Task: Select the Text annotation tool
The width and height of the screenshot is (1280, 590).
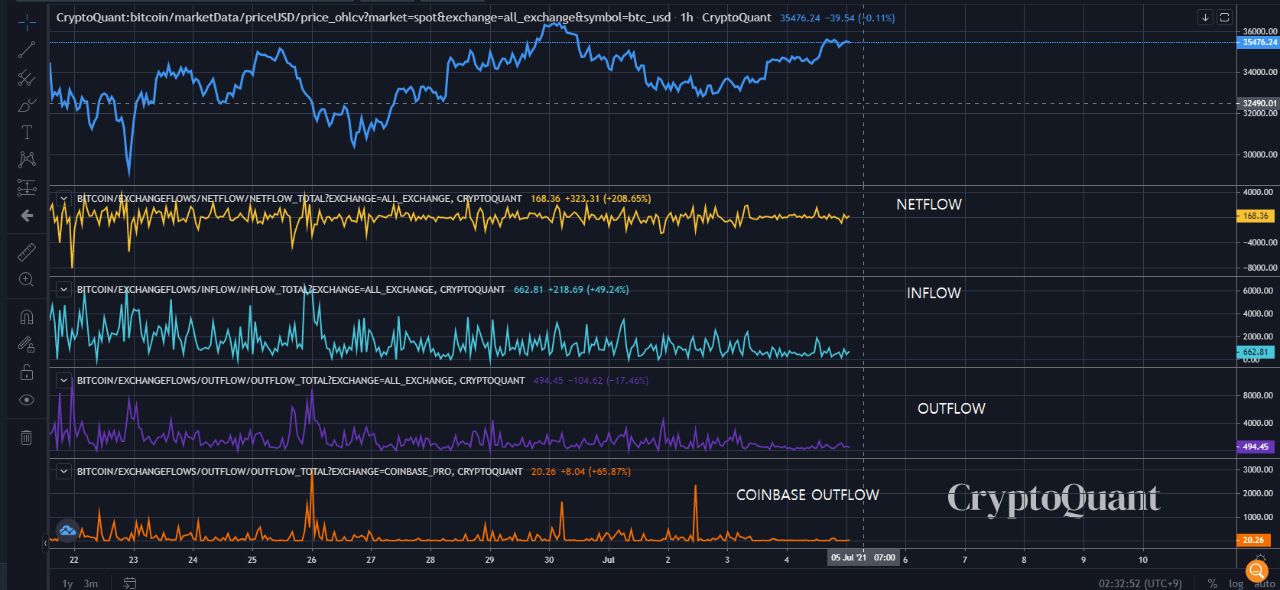Action: tap(26, 131)
